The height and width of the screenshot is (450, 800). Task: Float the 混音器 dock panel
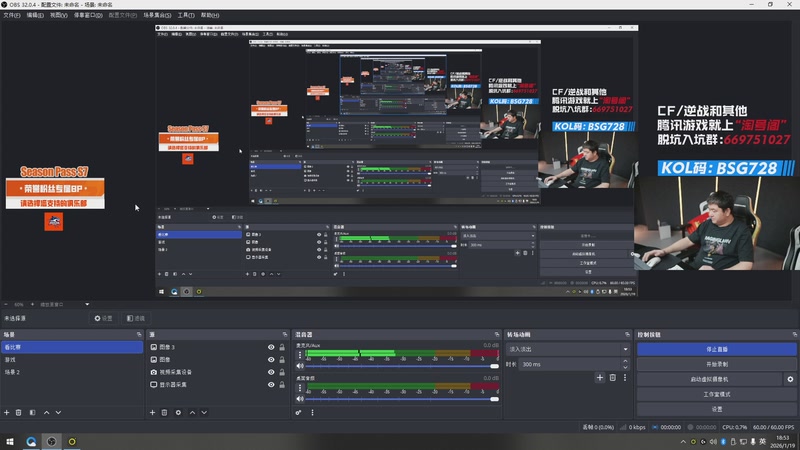[497, 335]
